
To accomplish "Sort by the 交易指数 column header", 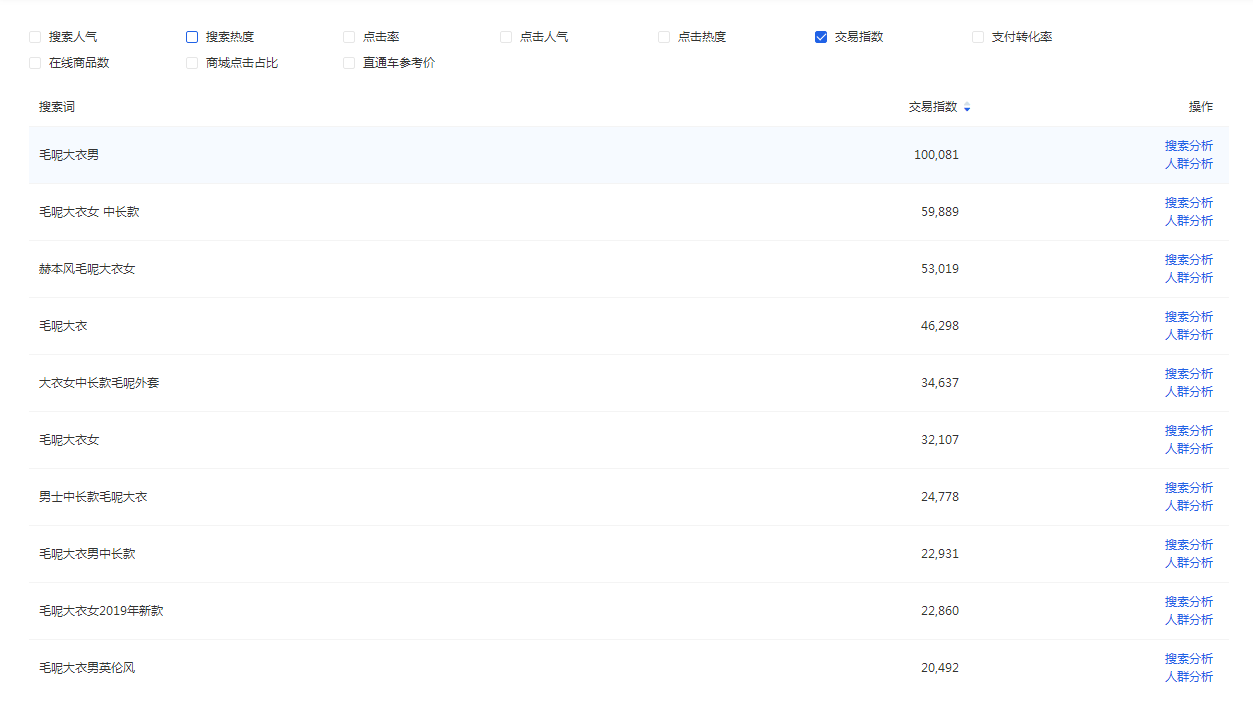I will click(x=932, y=107).
